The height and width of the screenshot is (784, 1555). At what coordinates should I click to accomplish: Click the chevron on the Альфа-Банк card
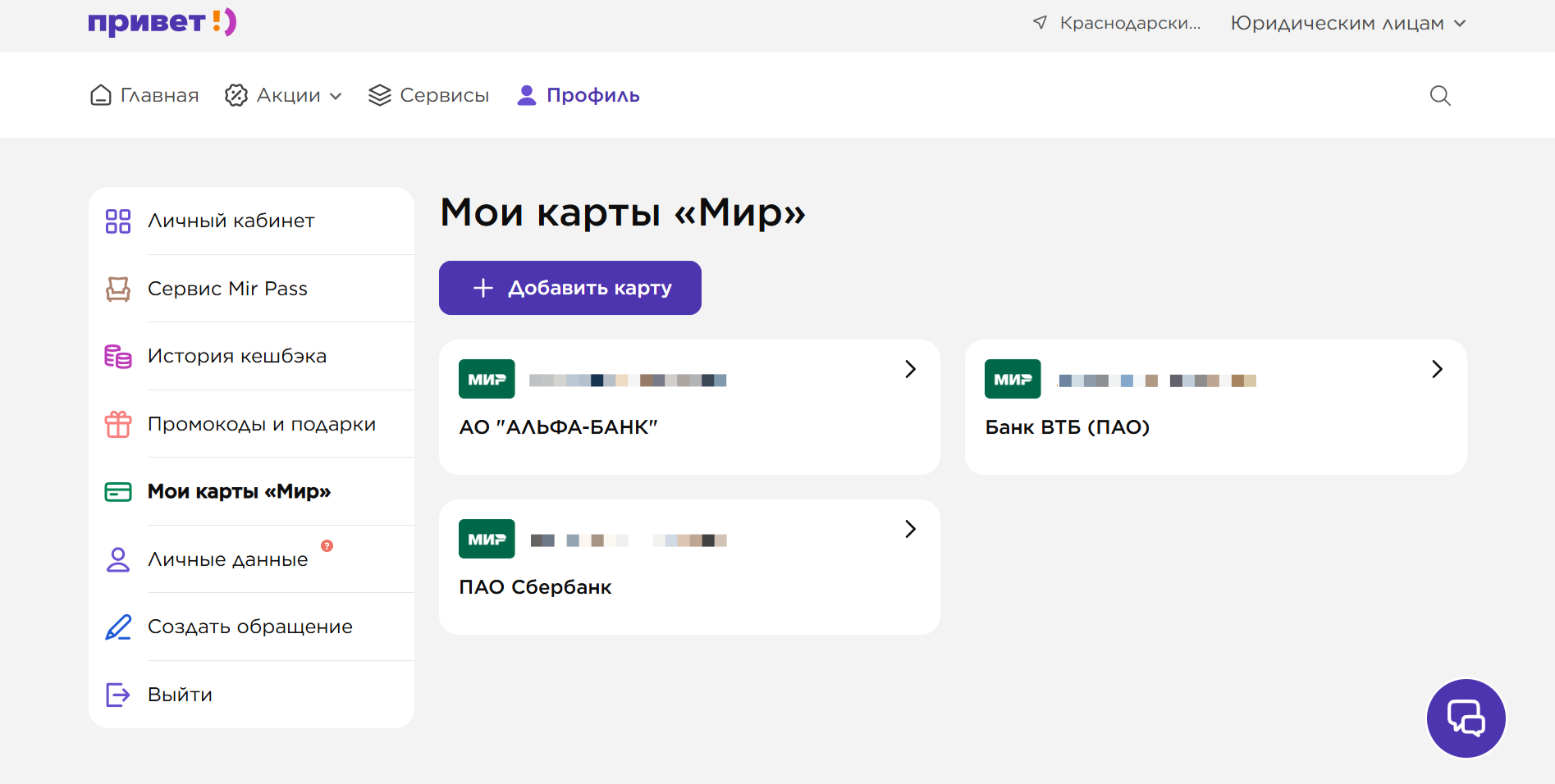click(x=910, y=369)
